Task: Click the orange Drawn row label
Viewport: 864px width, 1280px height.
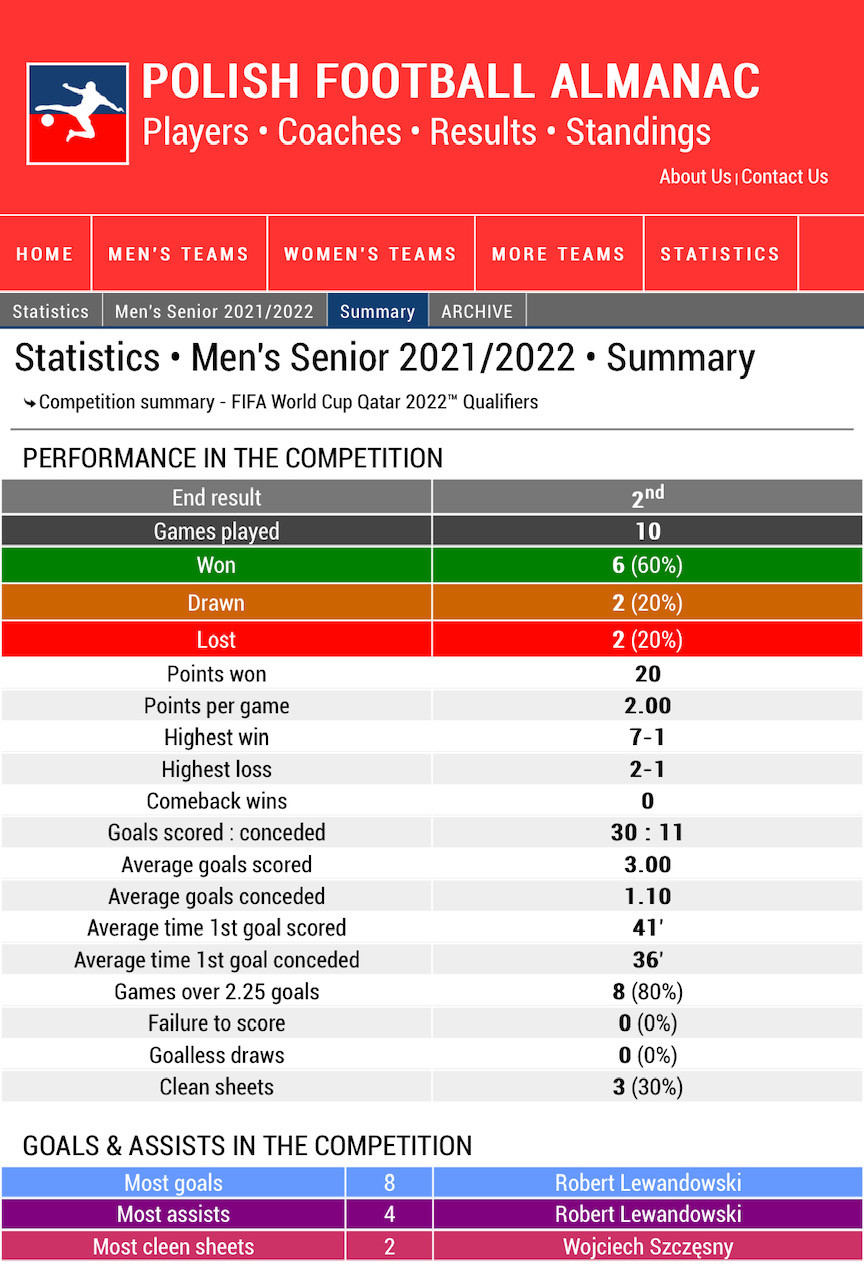Action: click(x=216, y=602)
